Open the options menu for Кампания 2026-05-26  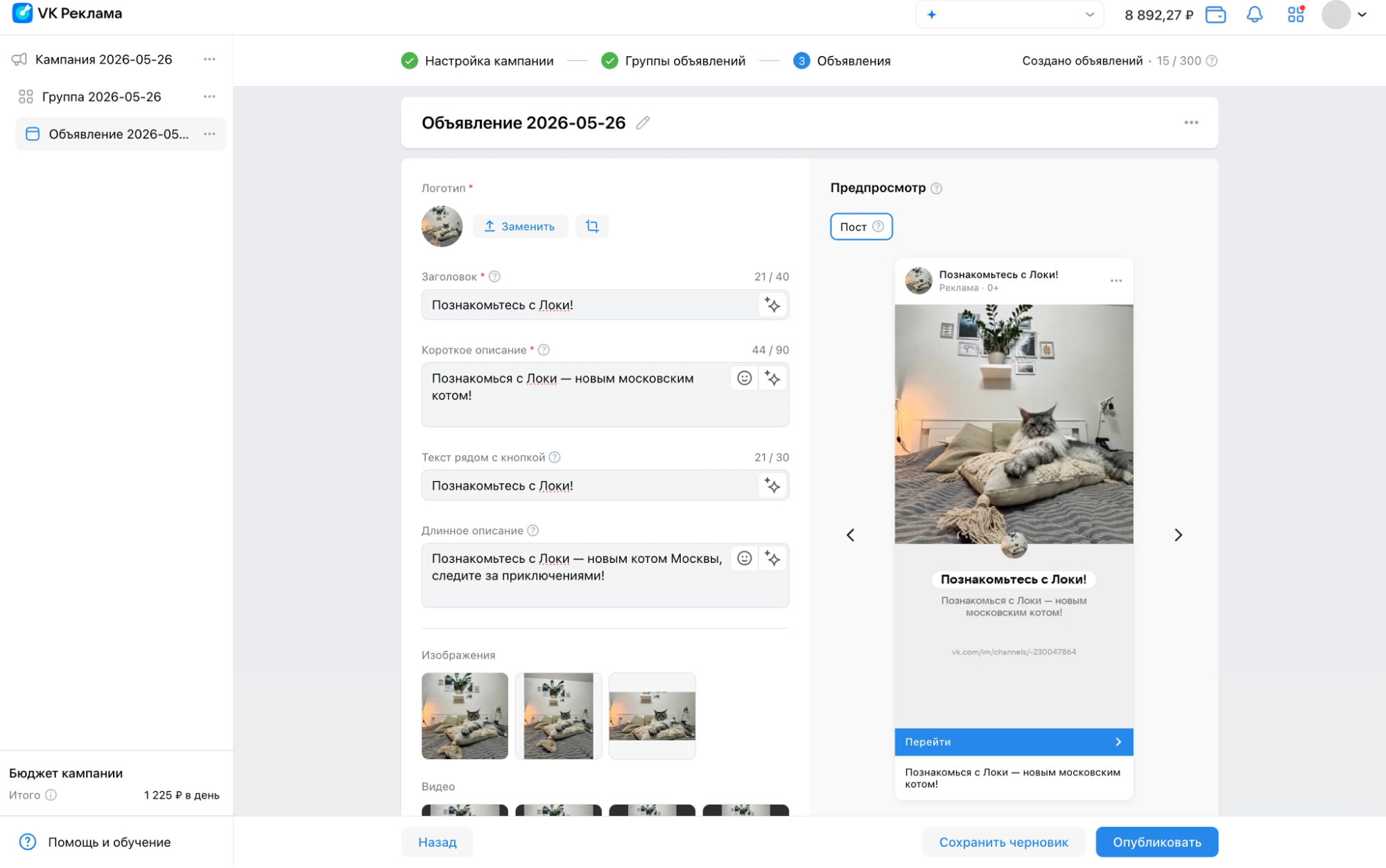click(209, 60)
